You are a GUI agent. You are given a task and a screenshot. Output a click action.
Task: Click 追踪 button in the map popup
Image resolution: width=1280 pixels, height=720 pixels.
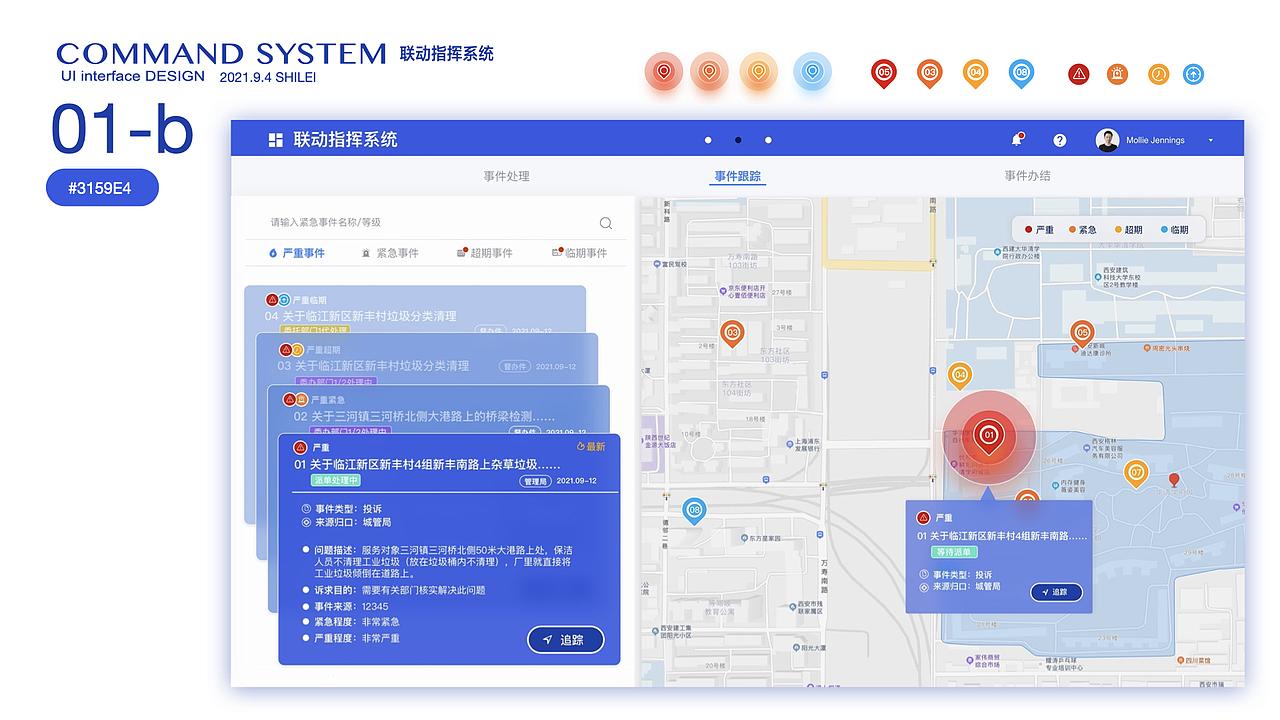[1056, 592]
